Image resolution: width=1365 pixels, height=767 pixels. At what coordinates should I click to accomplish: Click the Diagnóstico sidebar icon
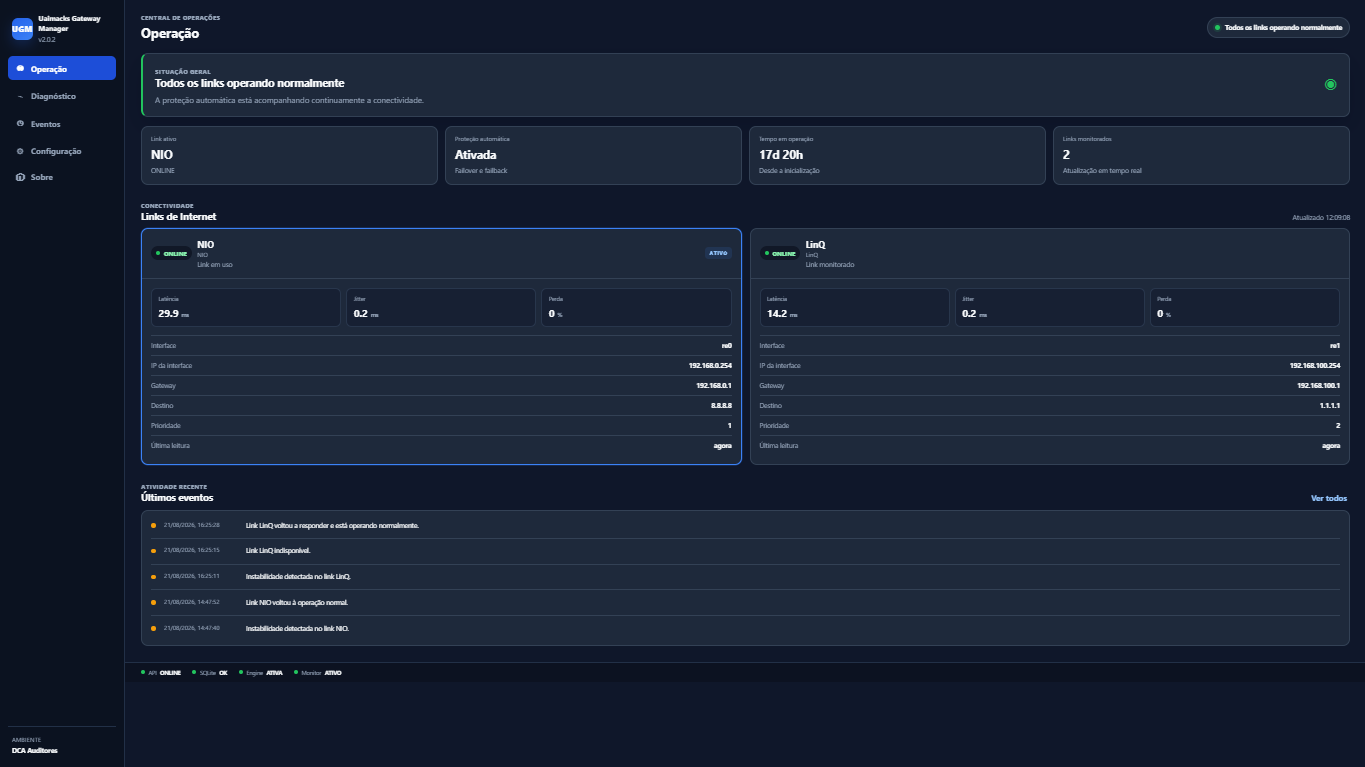[x=20, y=97]
